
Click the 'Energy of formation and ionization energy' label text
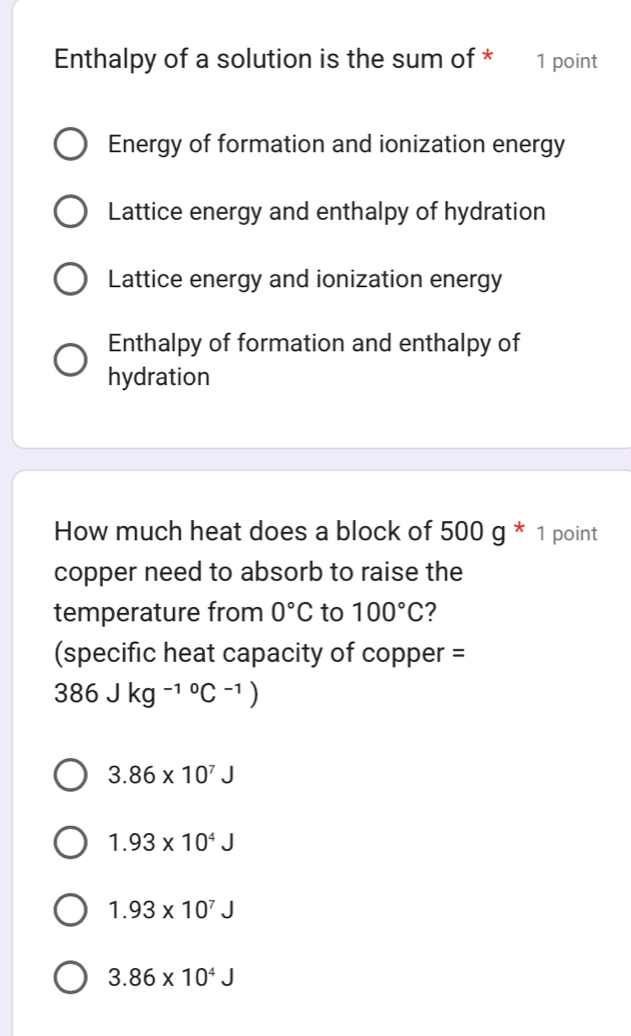pyautogui.click(x=336, y=145)
